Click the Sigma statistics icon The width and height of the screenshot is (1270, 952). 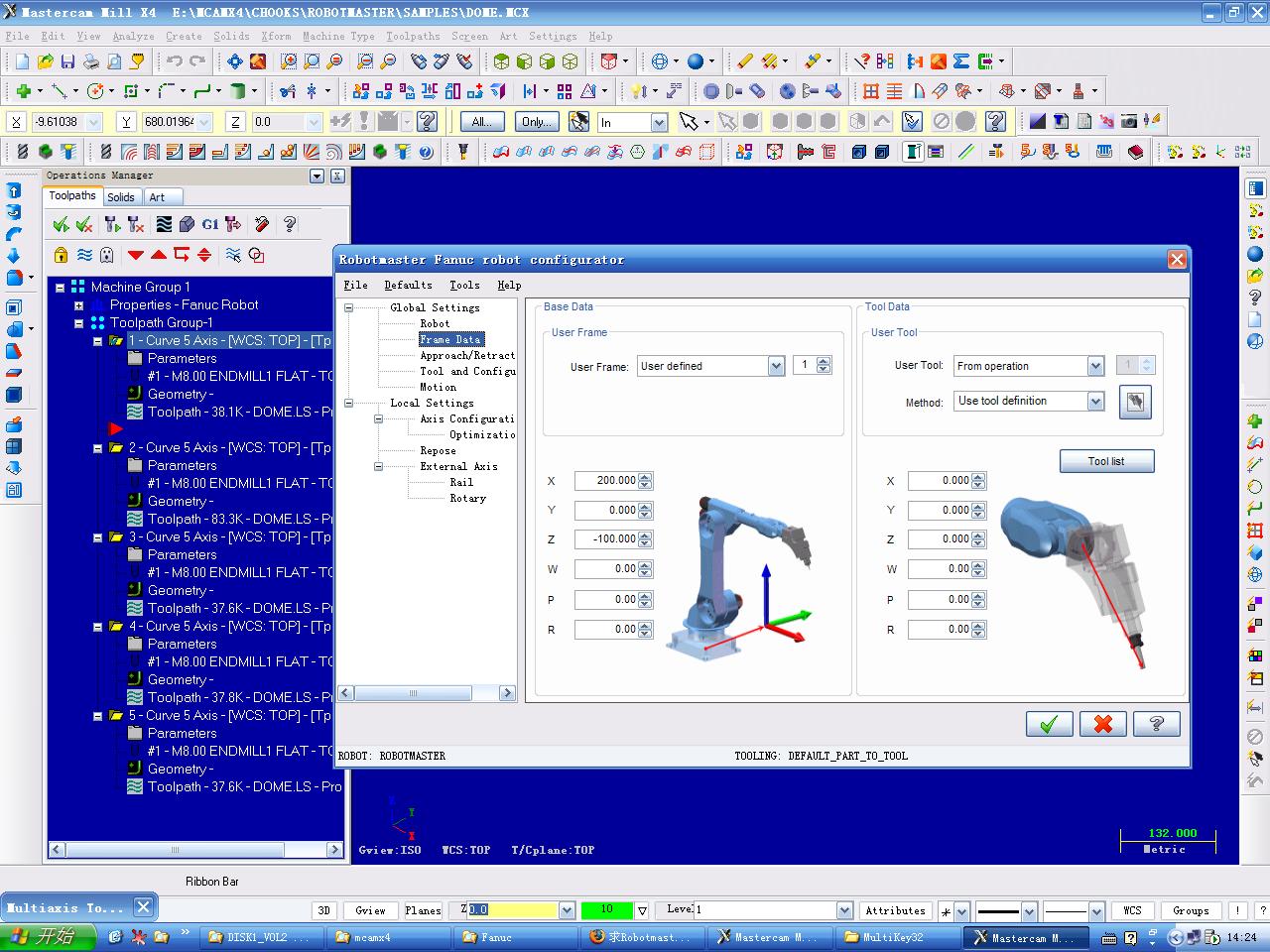point(961,61)
